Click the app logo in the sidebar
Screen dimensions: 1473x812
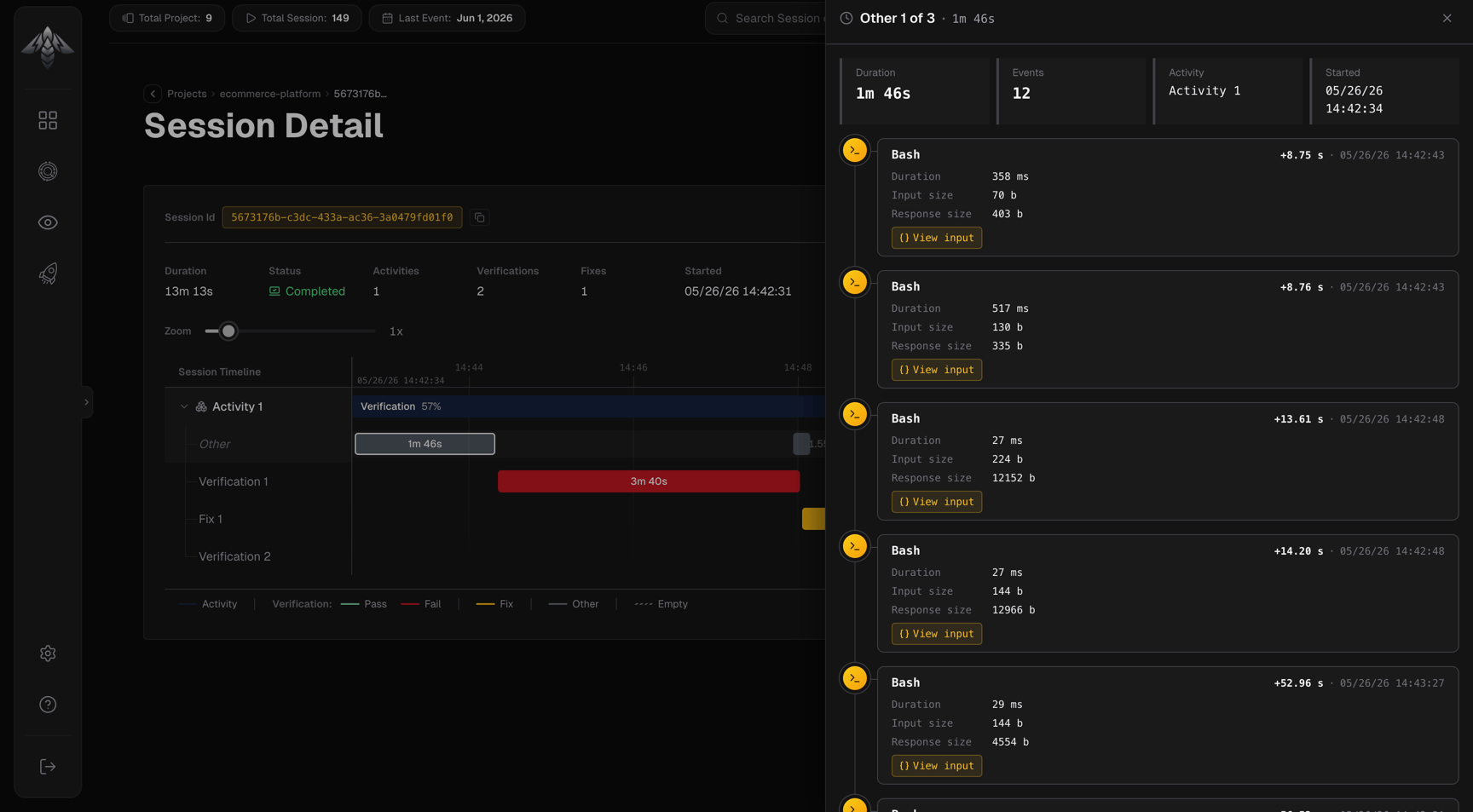[x=48, y=46]
